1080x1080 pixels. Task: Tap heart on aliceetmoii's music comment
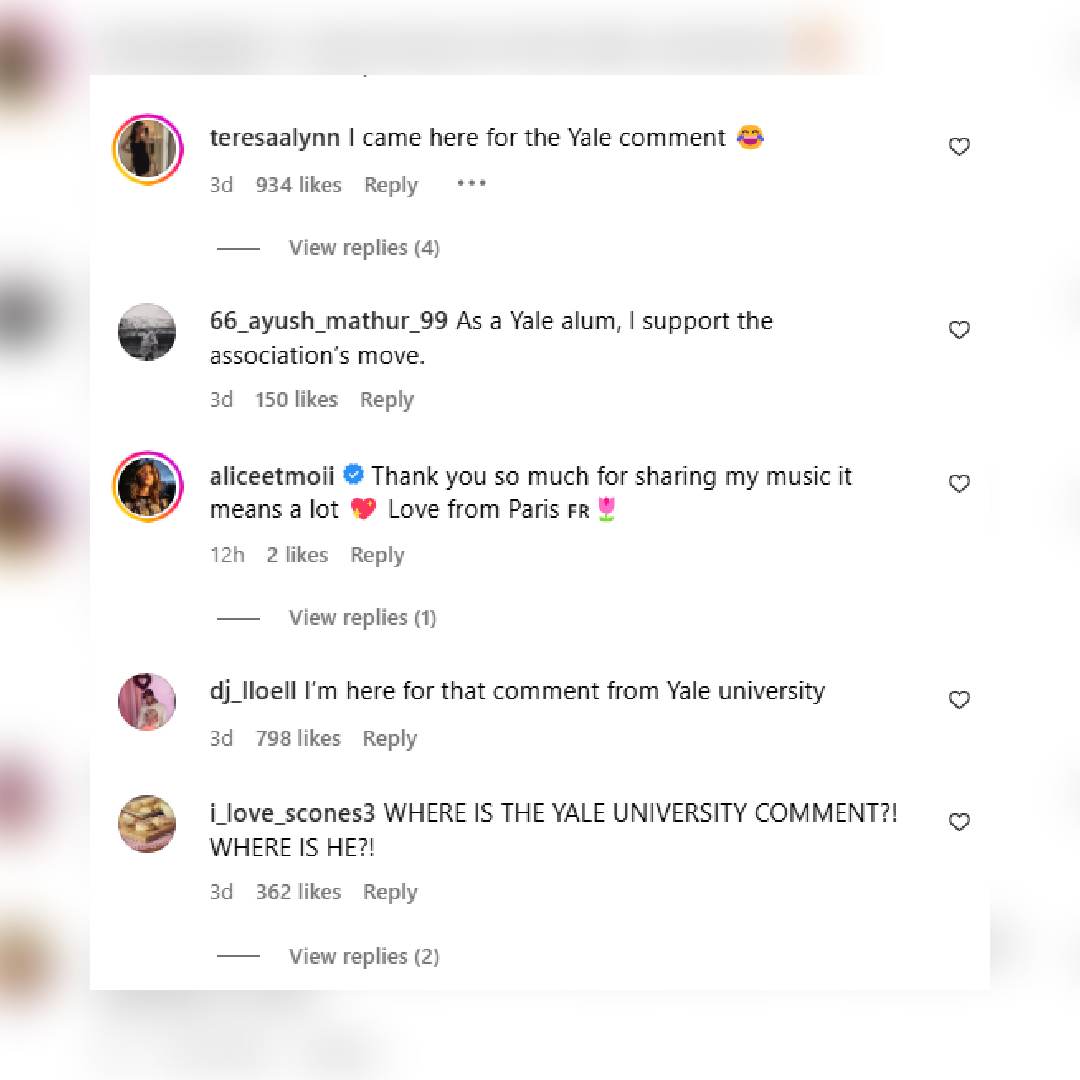click(x=959, y=484)
